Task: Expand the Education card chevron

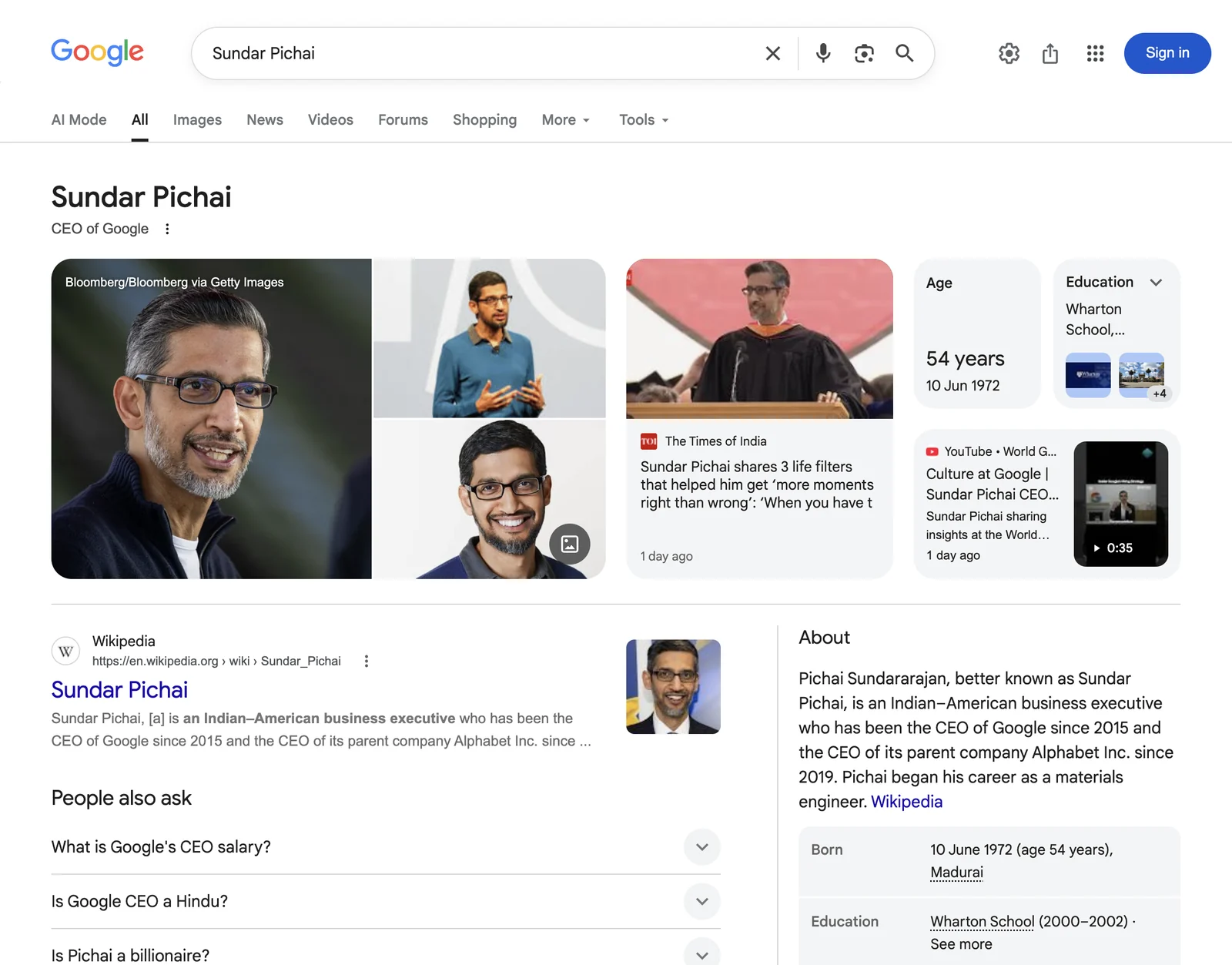Action: [1156, 283]
